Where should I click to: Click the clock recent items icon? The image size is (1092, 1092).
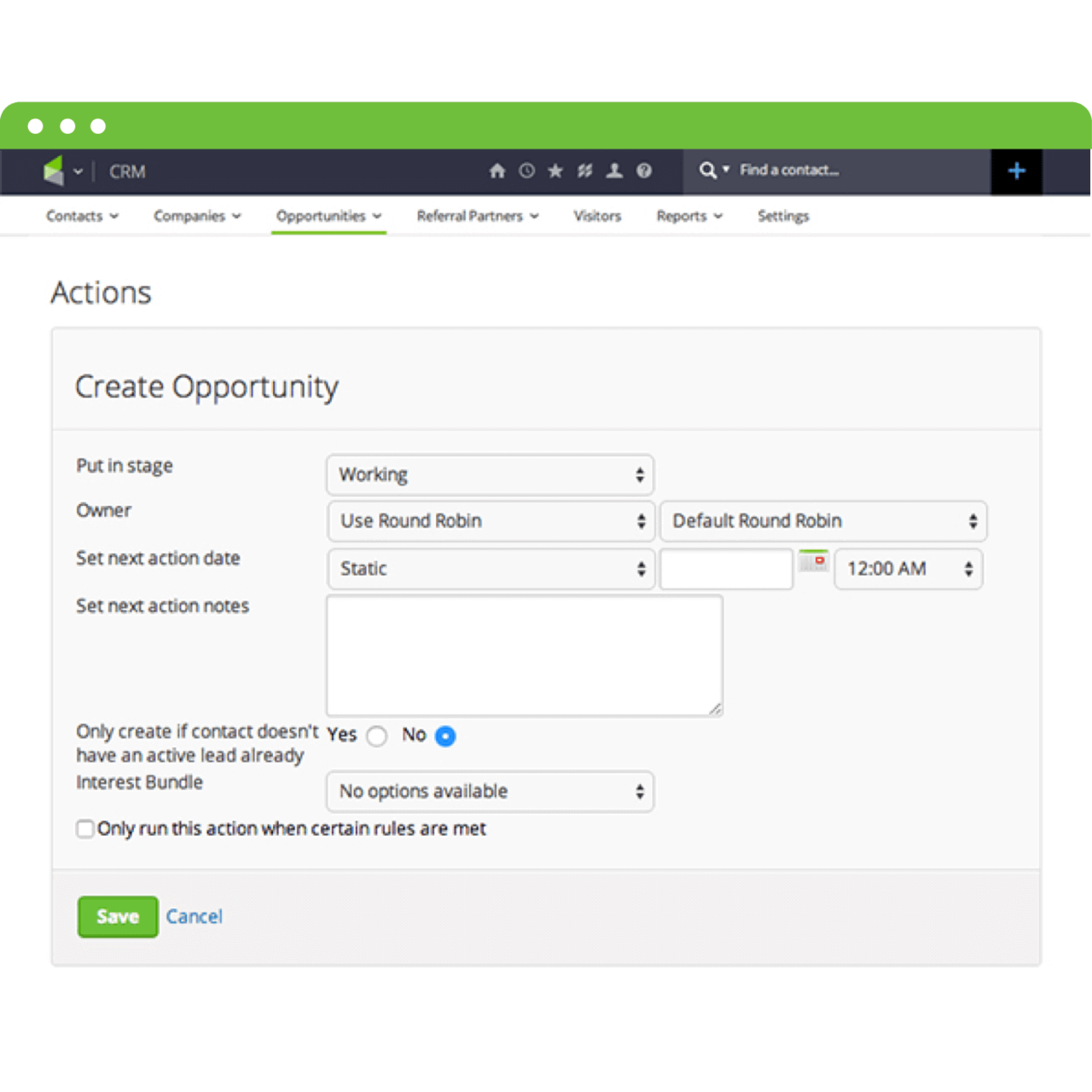click(x=526, y=171)
